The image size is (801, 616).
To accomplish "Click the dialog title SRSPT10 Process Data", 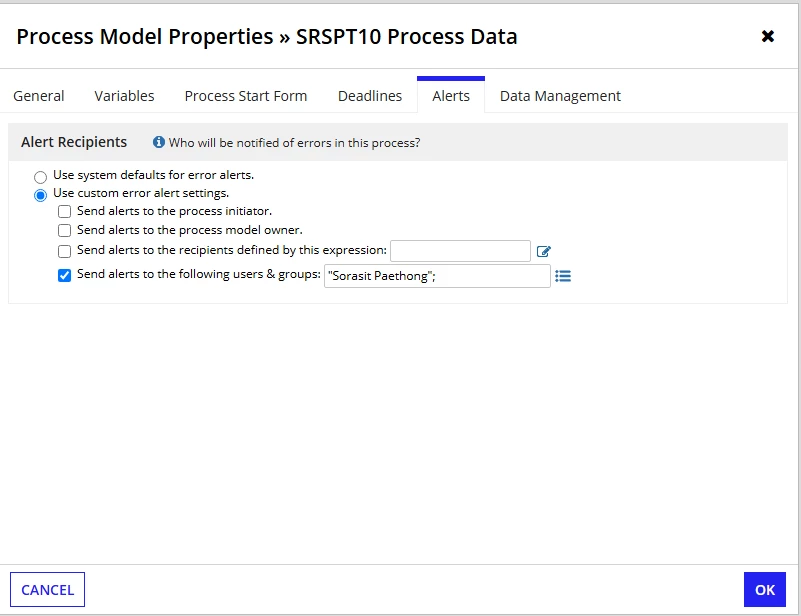I will 407,36.
